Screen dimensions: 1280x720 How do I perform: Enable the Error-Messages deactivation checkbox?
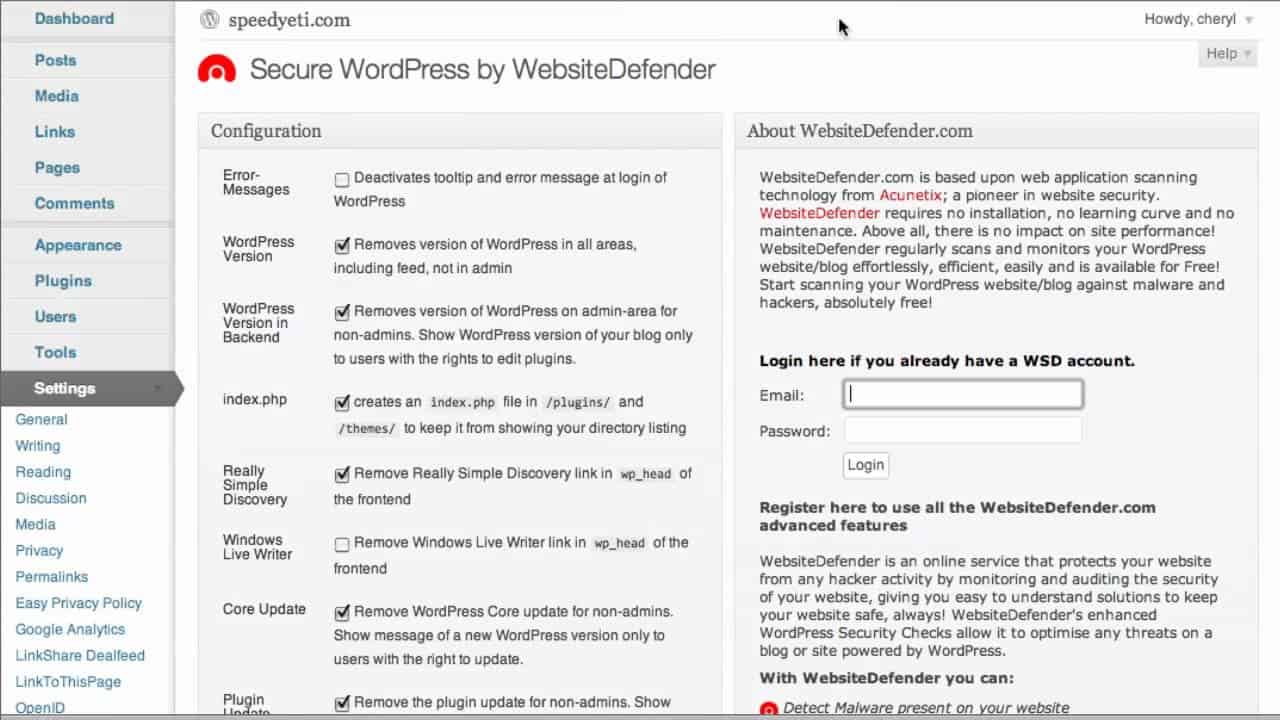click(342, 180)
